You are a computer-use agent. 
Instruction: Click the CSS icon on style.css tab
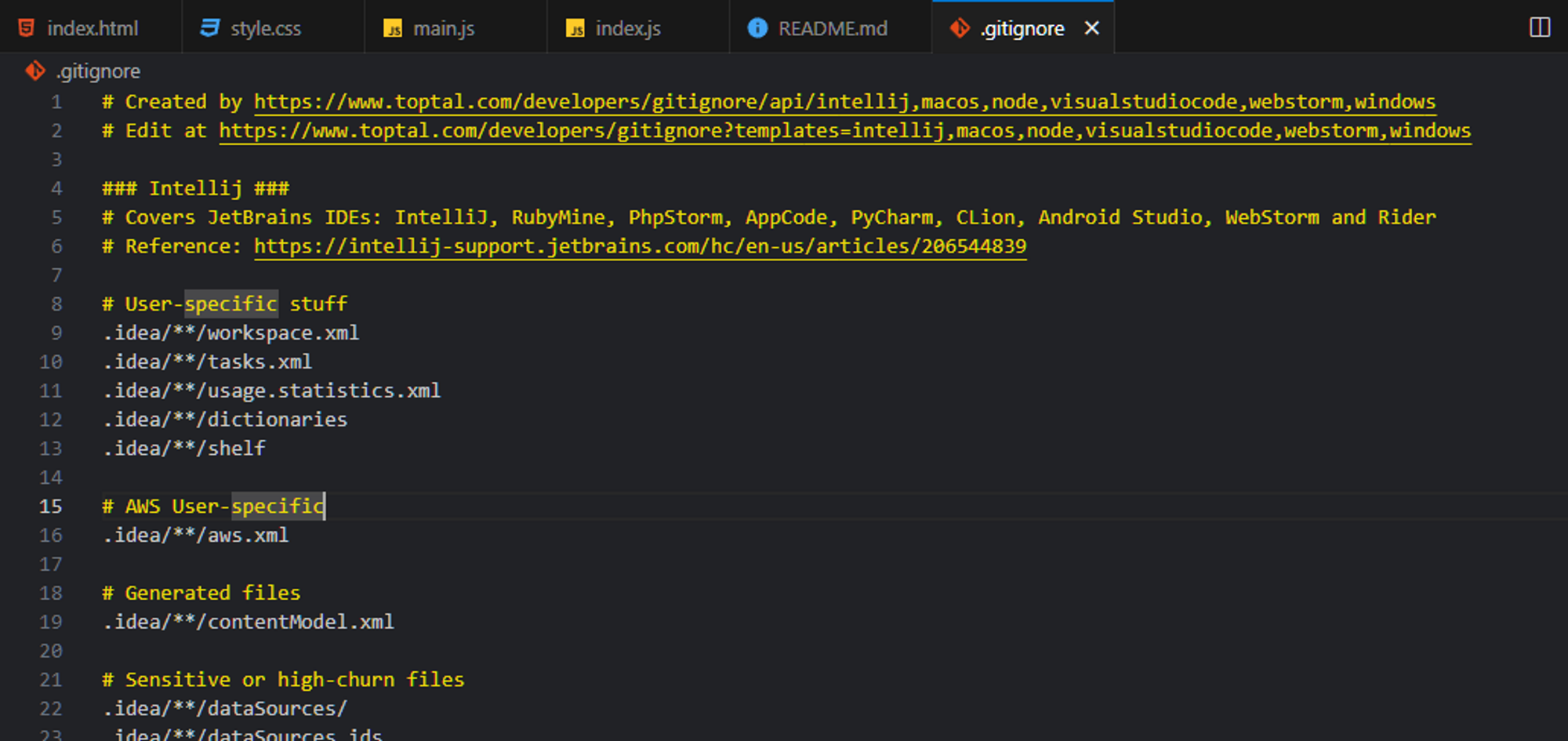pyautogui.click(x=209, y=28)
